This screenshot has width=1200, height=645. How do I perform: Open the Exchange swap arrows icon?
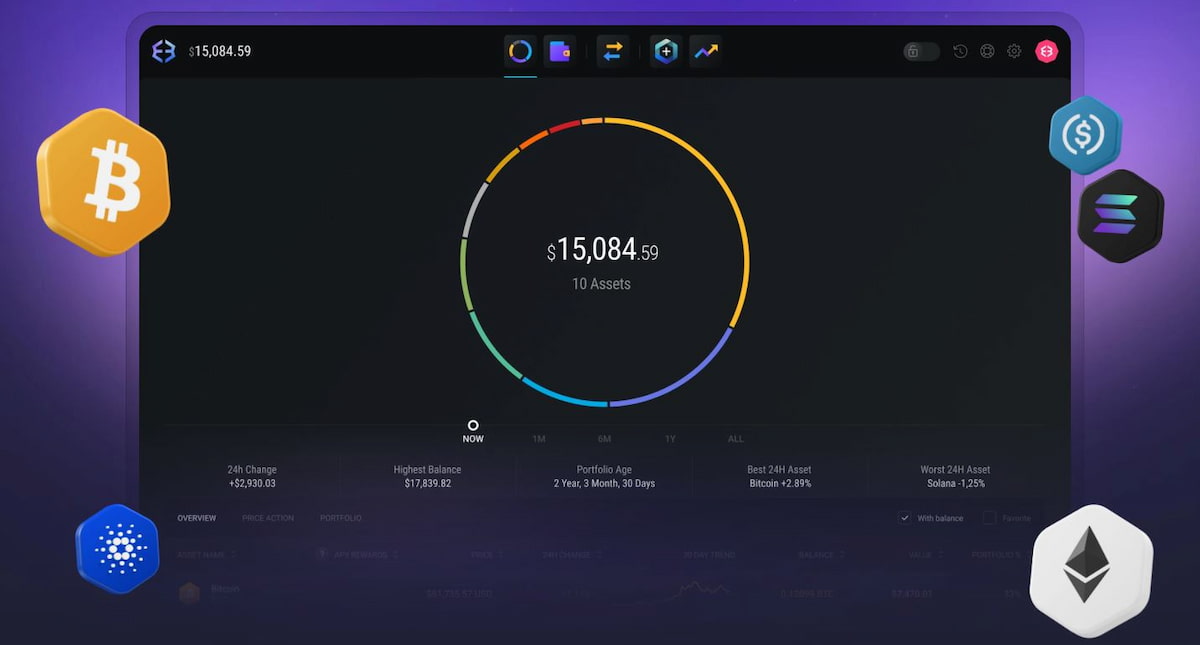pos(613,51)
